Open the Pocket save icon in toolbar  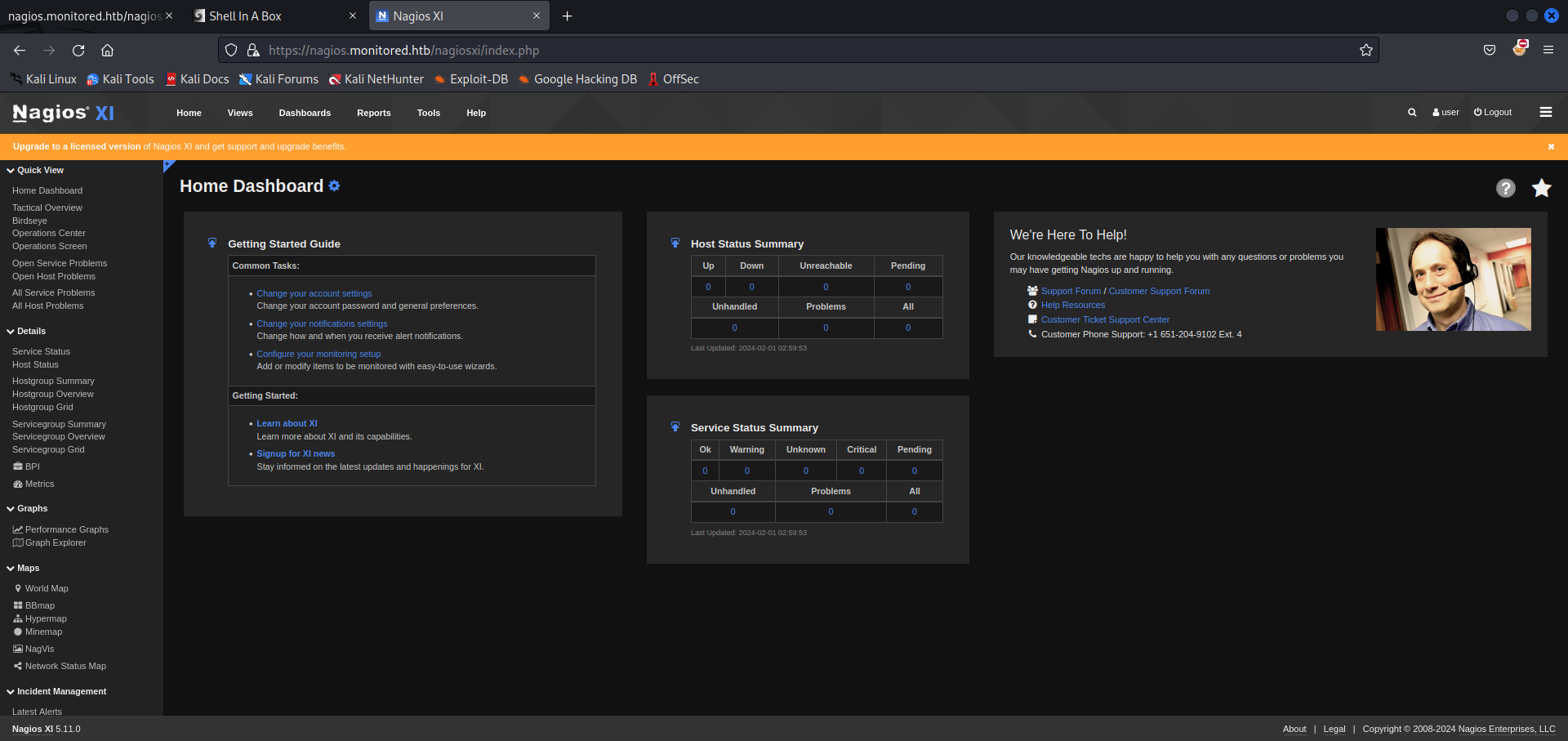click(1490, 51)
